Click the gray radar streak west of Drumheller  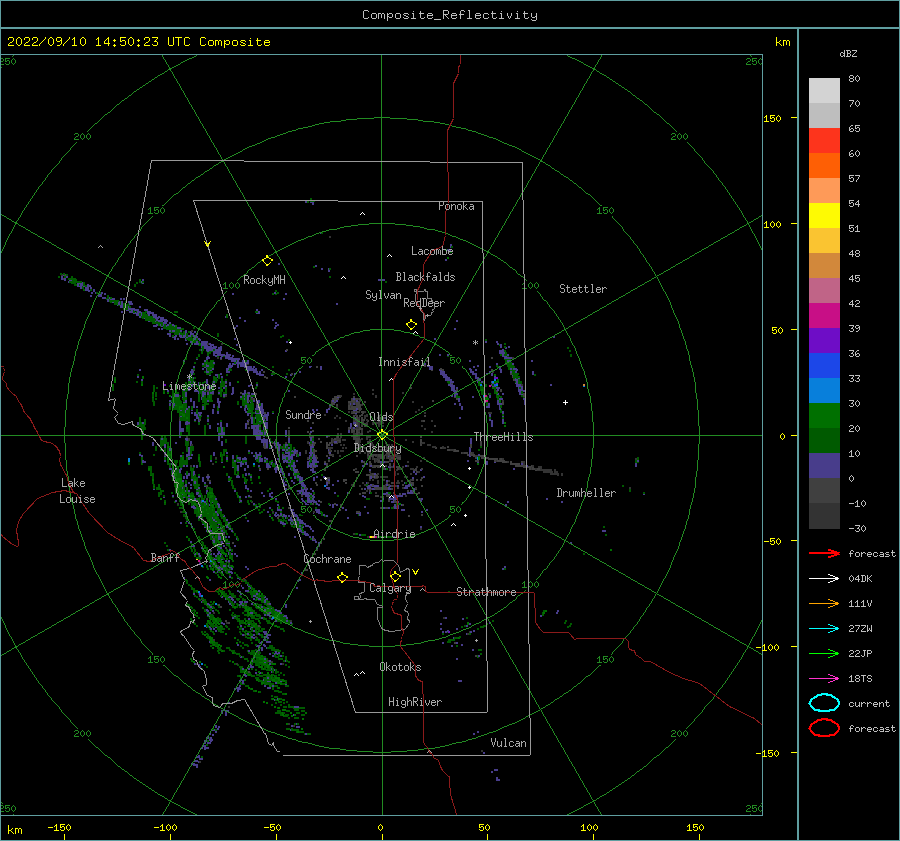click(491, 458)
